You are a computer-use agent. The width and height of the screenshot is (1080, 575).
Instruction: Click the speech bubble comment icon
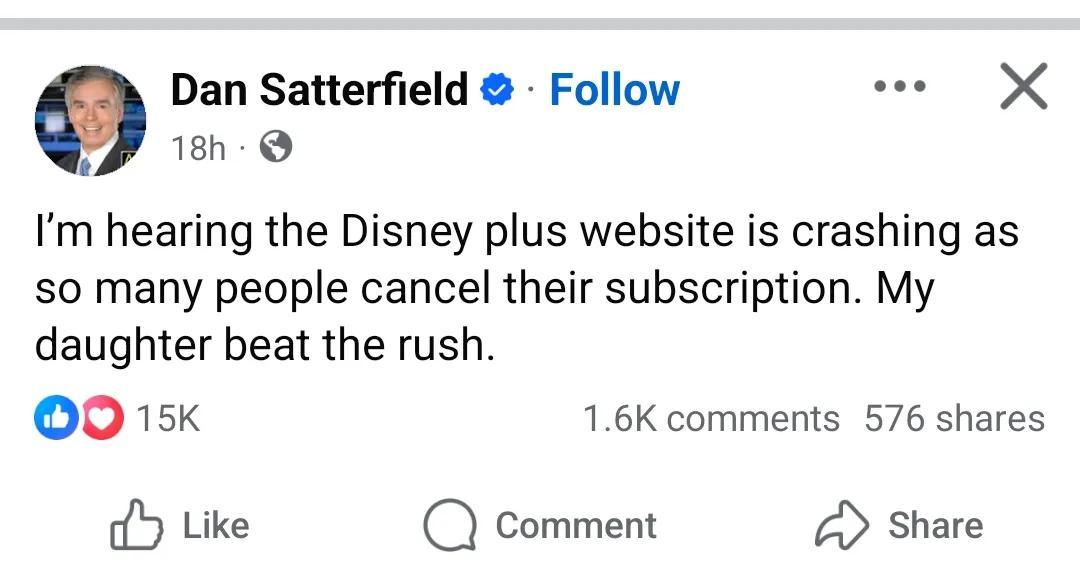tap(448, 526)
